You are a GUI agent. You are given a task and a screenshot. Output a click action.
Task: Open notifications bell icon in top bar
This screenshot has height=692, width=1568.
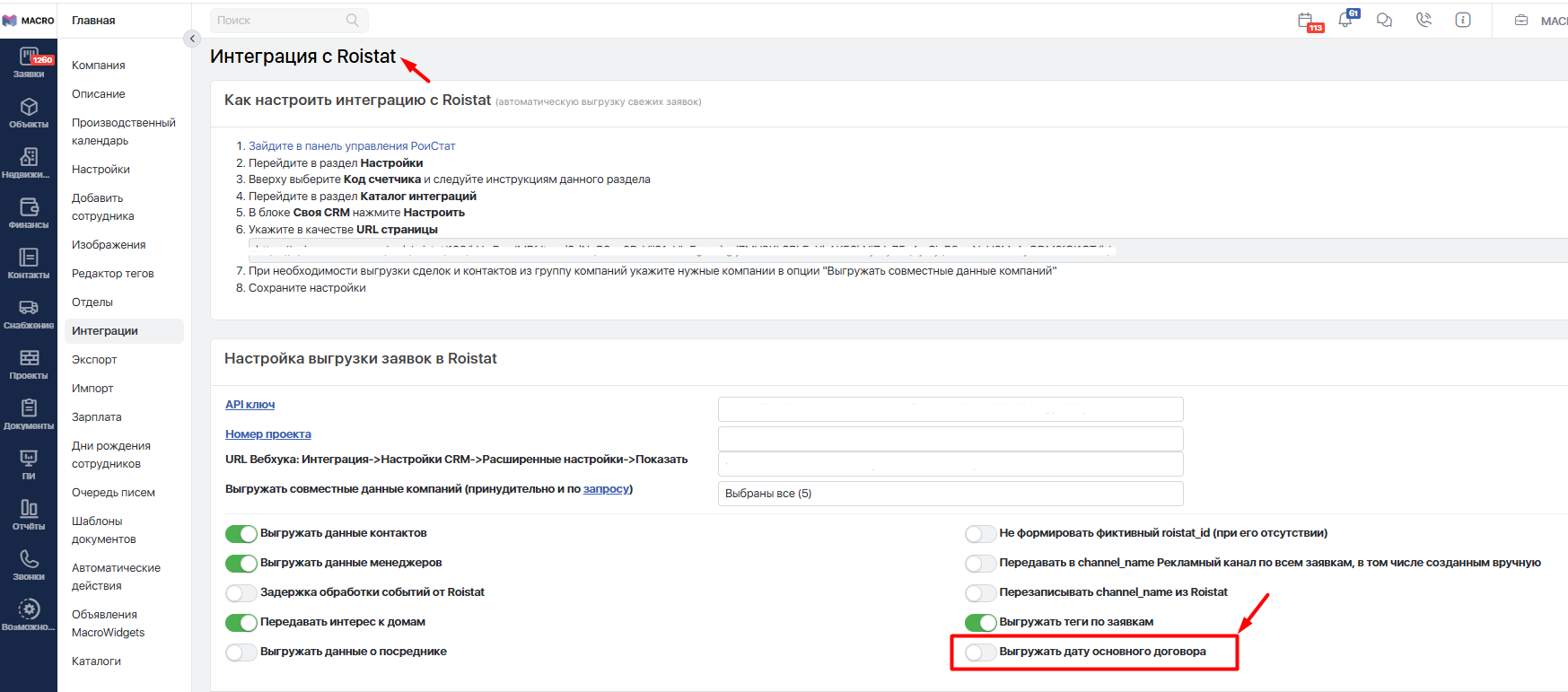(1345, 20)
